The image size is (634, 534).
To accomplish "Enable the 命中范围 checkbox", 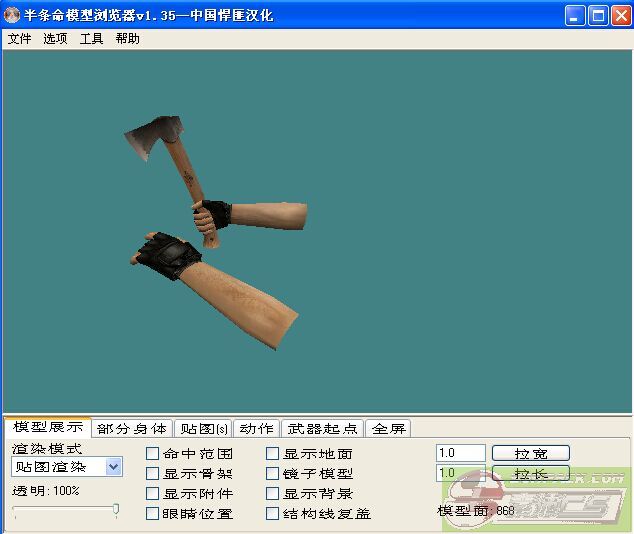I will click(x=153, y=454).
